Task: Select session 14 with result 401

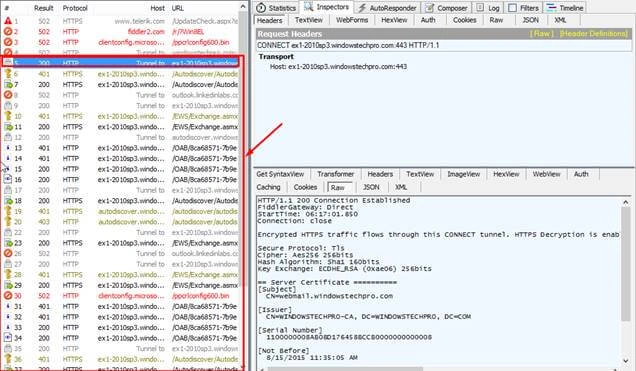Action: (x=120, y=158)
